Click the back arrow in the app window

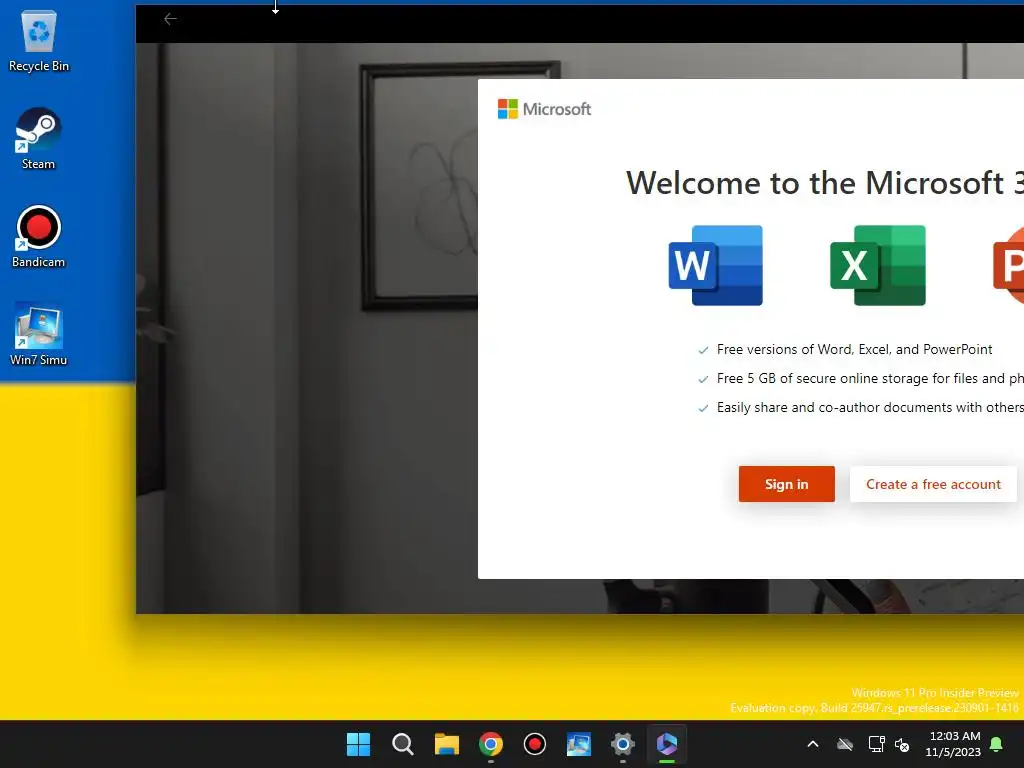pos(170,19)
